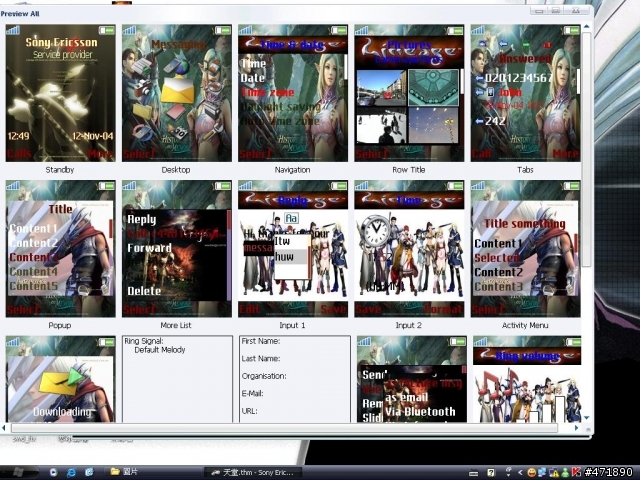This screenshot has height=480, width=640.
Task: Click the "More List" caption label
Action: pyautogui.click(x=176, y=325)
